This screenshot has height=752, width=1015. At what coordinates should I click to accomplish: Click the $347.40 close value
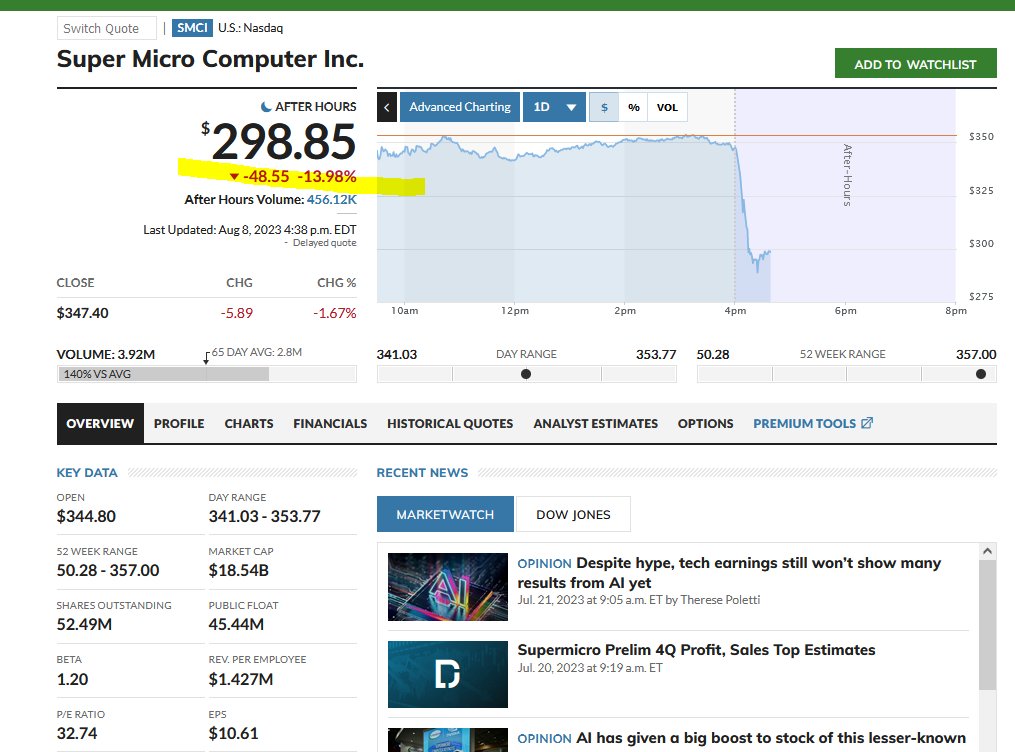coord(82,313)
